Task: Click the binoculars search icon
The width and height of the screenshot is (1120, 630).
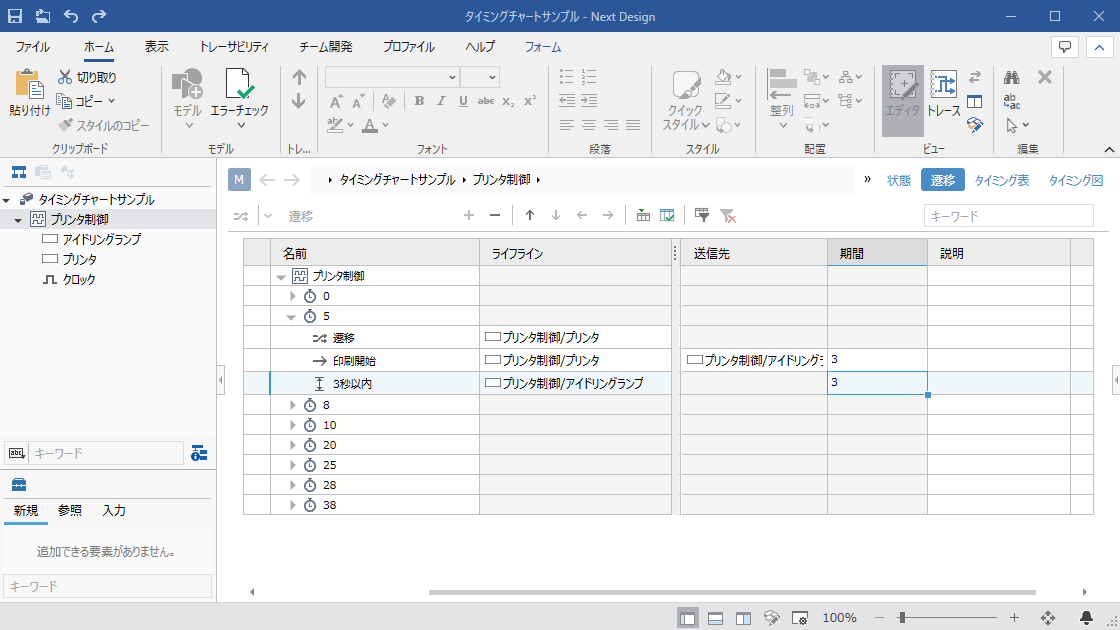Action: click(1011, 77)
